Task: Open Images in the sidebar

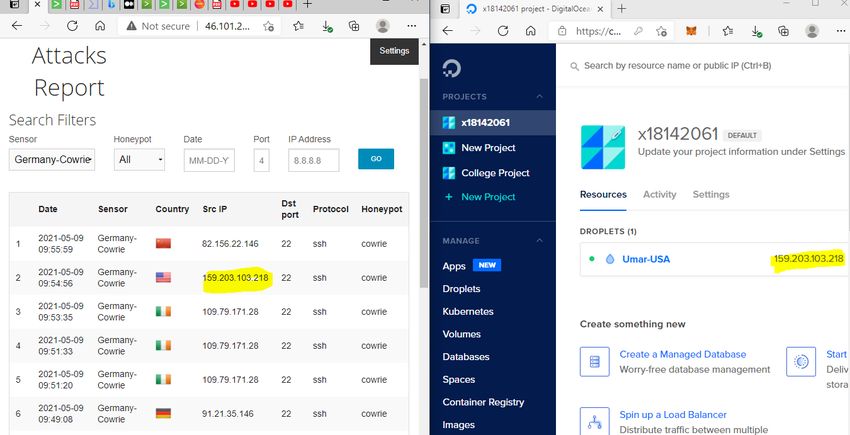Action: [x=459, y=425]
